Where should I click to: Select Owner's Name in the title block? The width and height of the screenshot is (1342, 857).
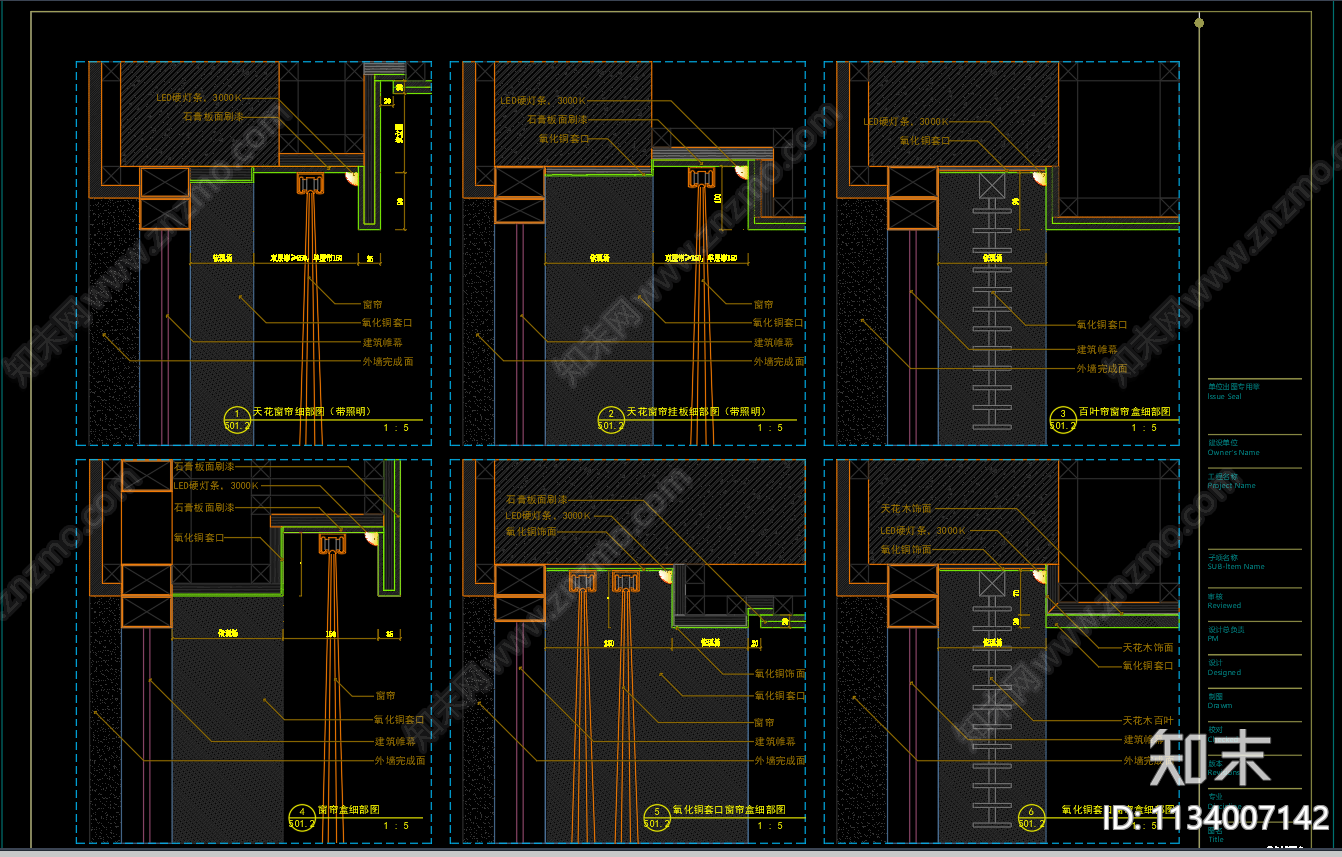pyautogui.click(x=1234, y=453)
